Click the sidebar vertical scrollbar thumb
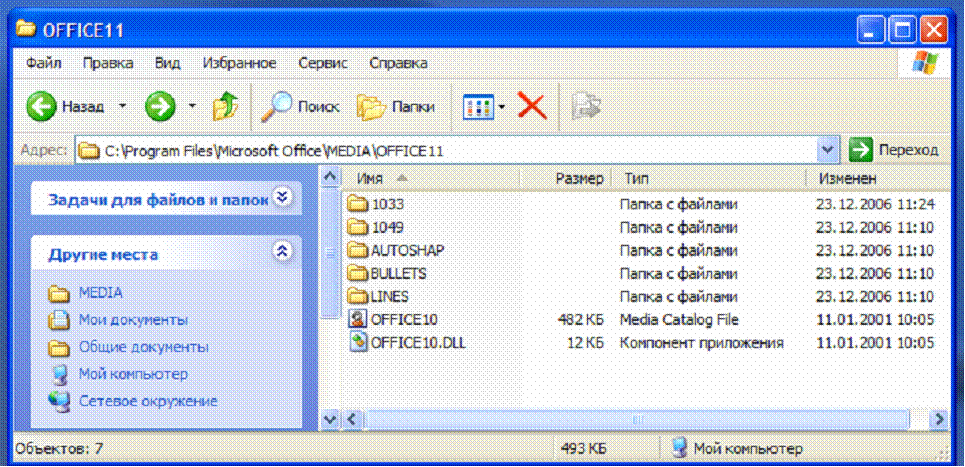 tap(330, 253)
